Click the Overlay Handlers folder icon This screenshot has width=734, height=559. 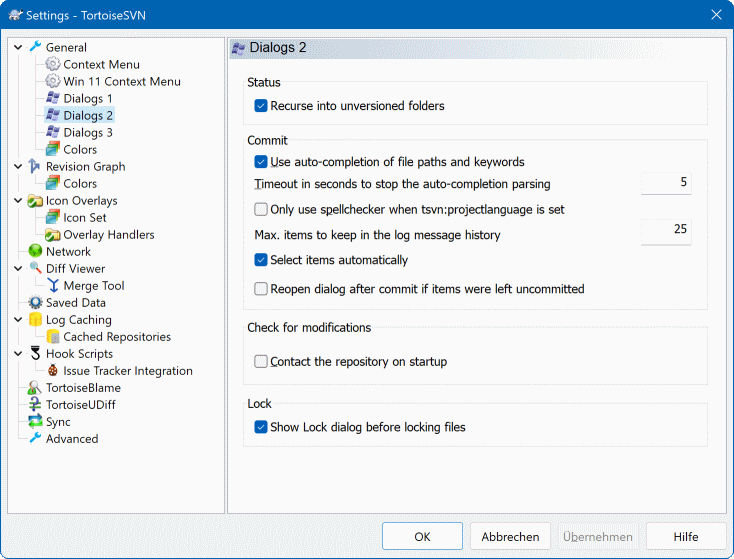52,234
